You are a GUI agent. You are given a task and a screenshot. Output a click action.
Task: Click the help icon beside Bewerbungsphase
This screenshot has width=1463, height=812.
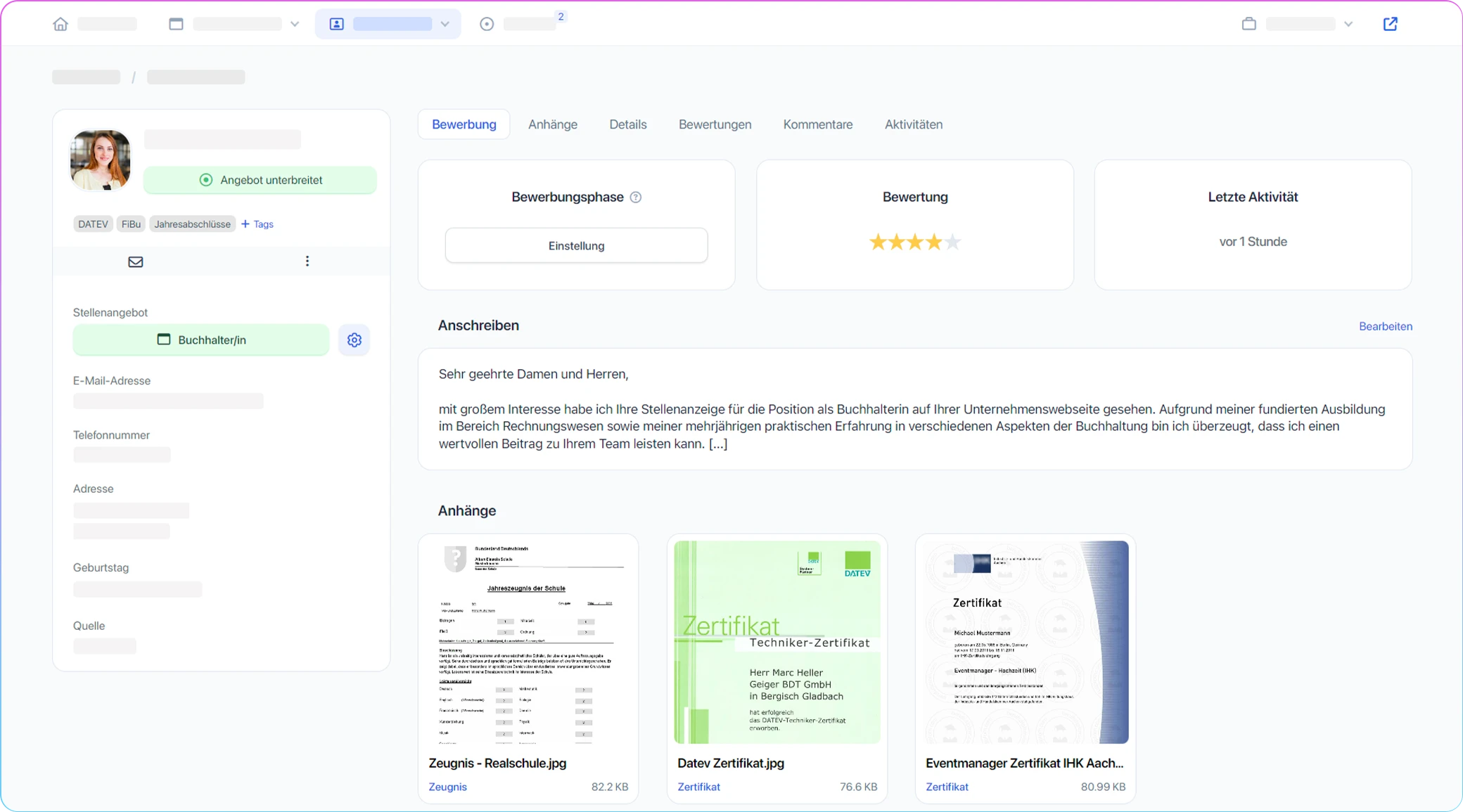[x=636, y=198]
